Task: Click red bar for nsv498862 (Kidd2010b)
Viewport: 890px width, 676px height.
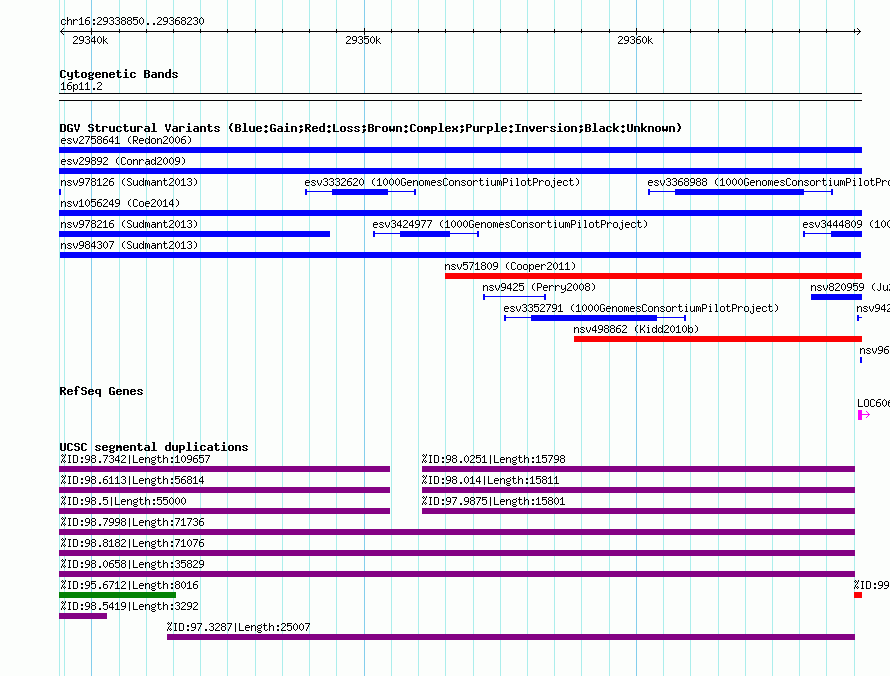Action: [x=718, y=339]
